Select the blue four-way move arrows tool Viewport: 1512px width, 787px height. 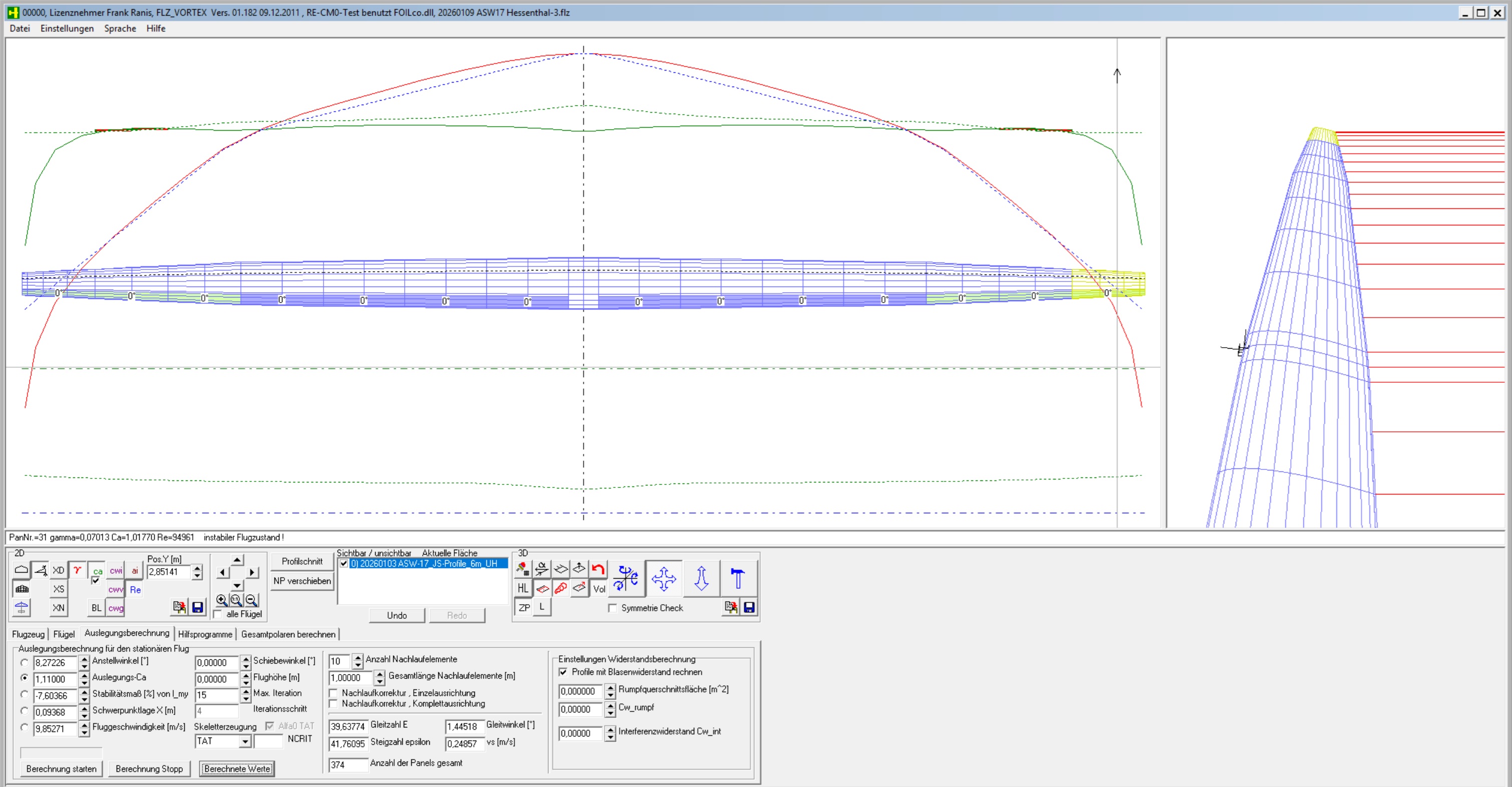coord(663,579)
